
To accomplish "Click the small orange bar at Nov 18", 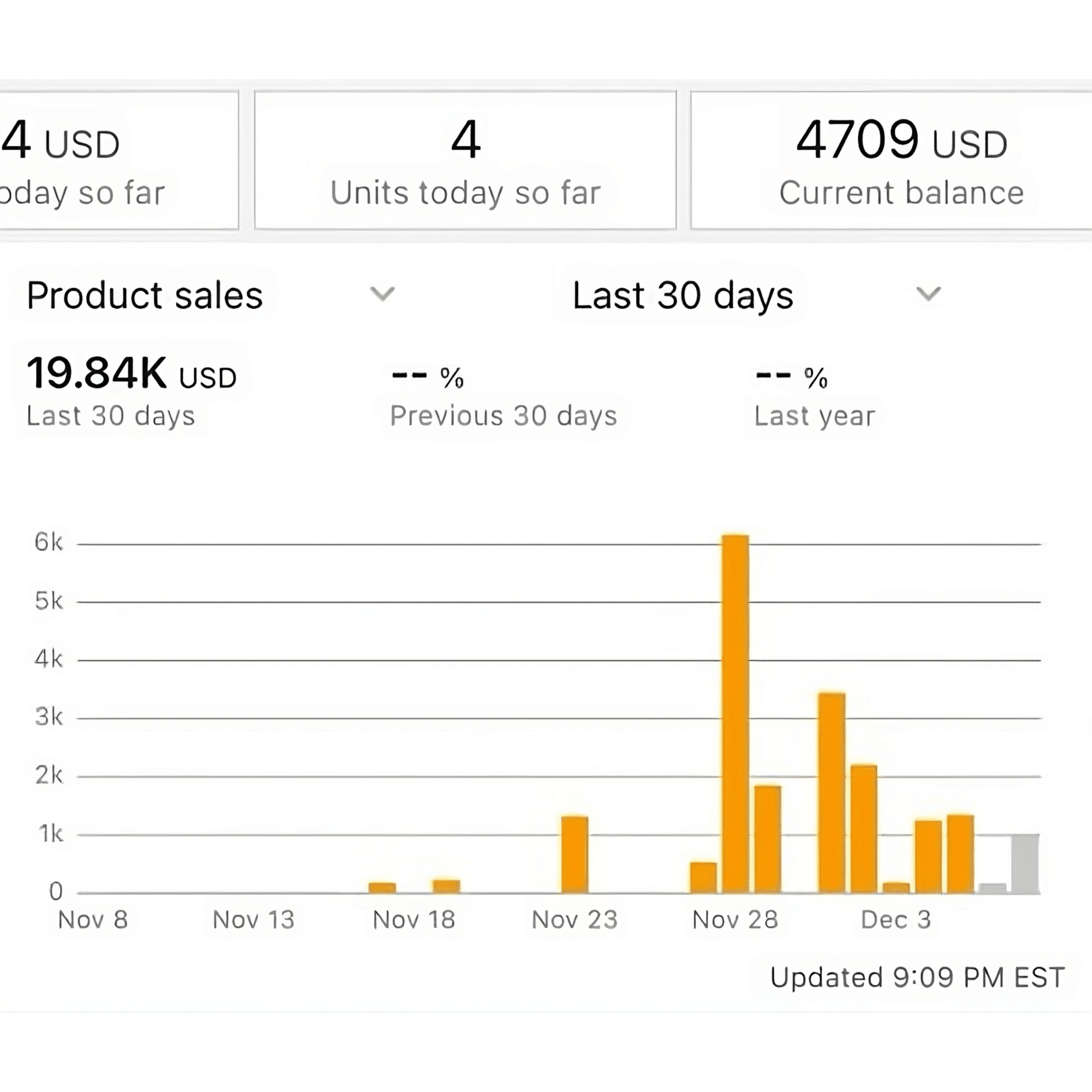I will click(447, 886).
